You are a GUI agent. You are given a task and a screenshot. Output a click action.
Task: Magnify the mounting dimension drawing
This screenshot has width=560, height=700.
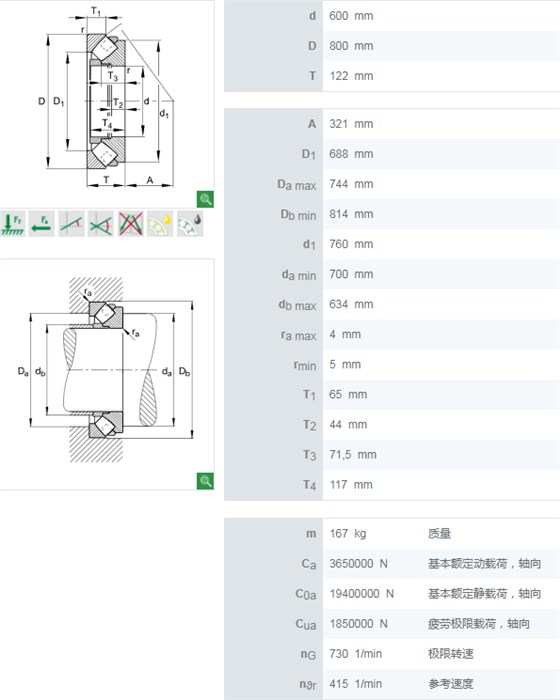205,481
